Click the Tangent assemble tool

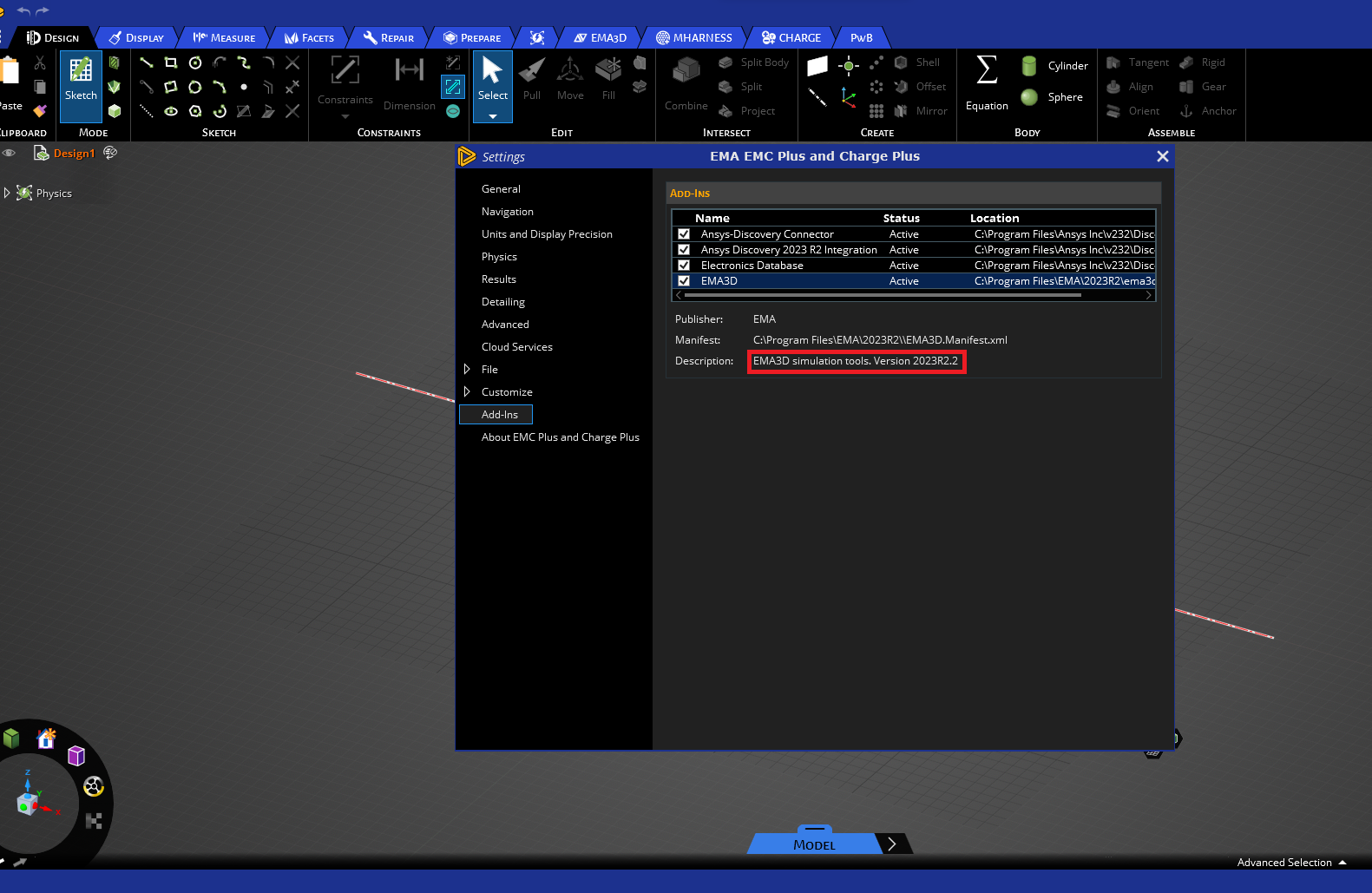tap(1138, 62)
